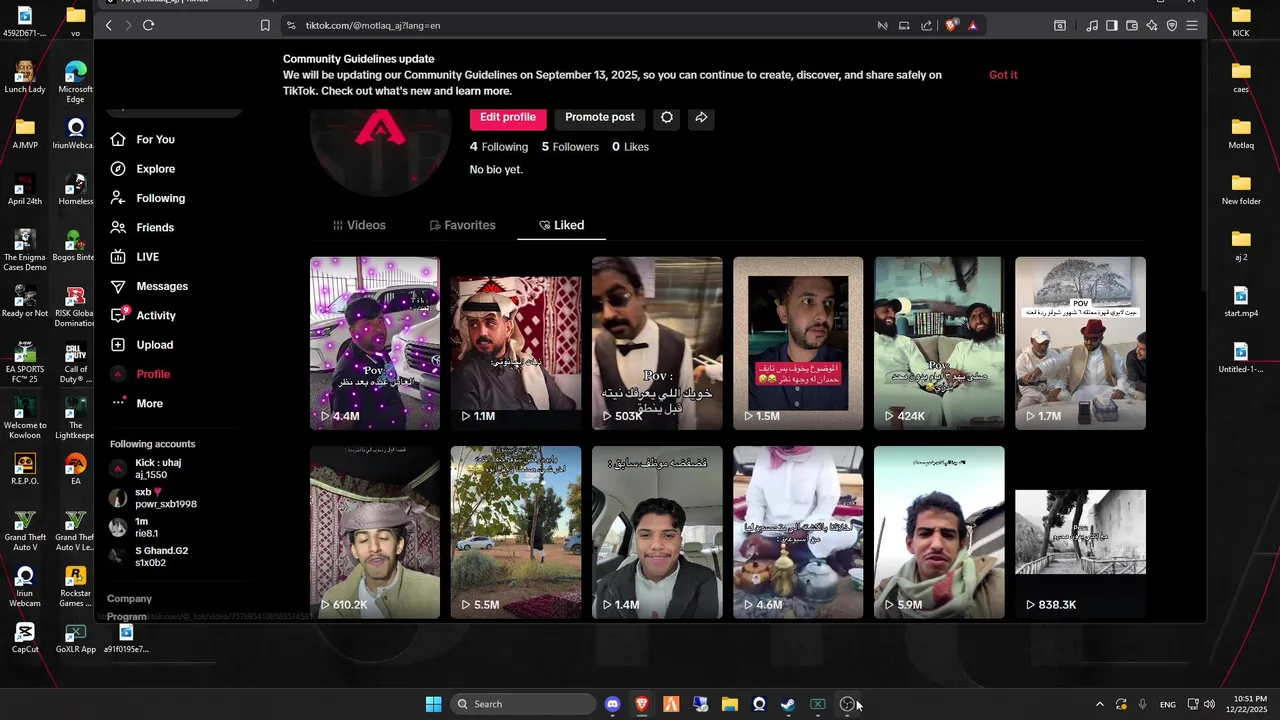This screenshot has width=1280, height=720.
Task: Click the share arrow in the address bar
Action: (x=926, y=25)
